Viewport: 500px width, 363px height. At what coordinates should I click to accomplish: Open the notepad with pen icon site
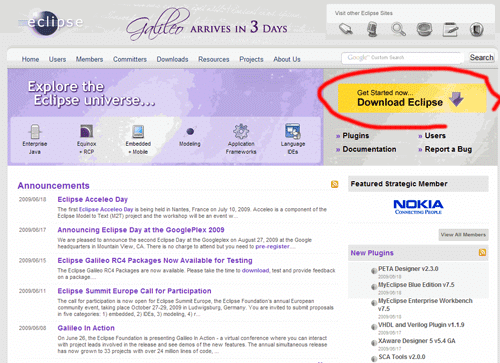pos(450,29)
